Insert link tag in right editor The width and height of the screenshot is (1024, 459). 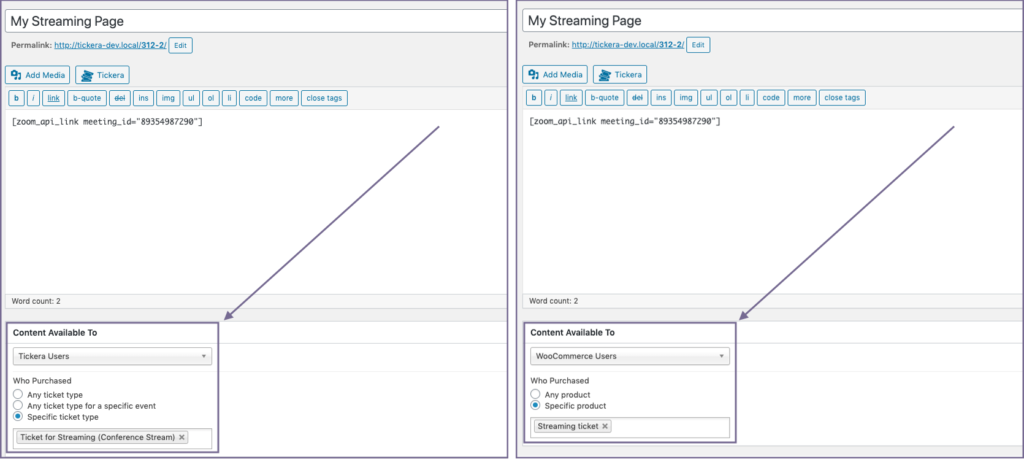click(571, 98)
